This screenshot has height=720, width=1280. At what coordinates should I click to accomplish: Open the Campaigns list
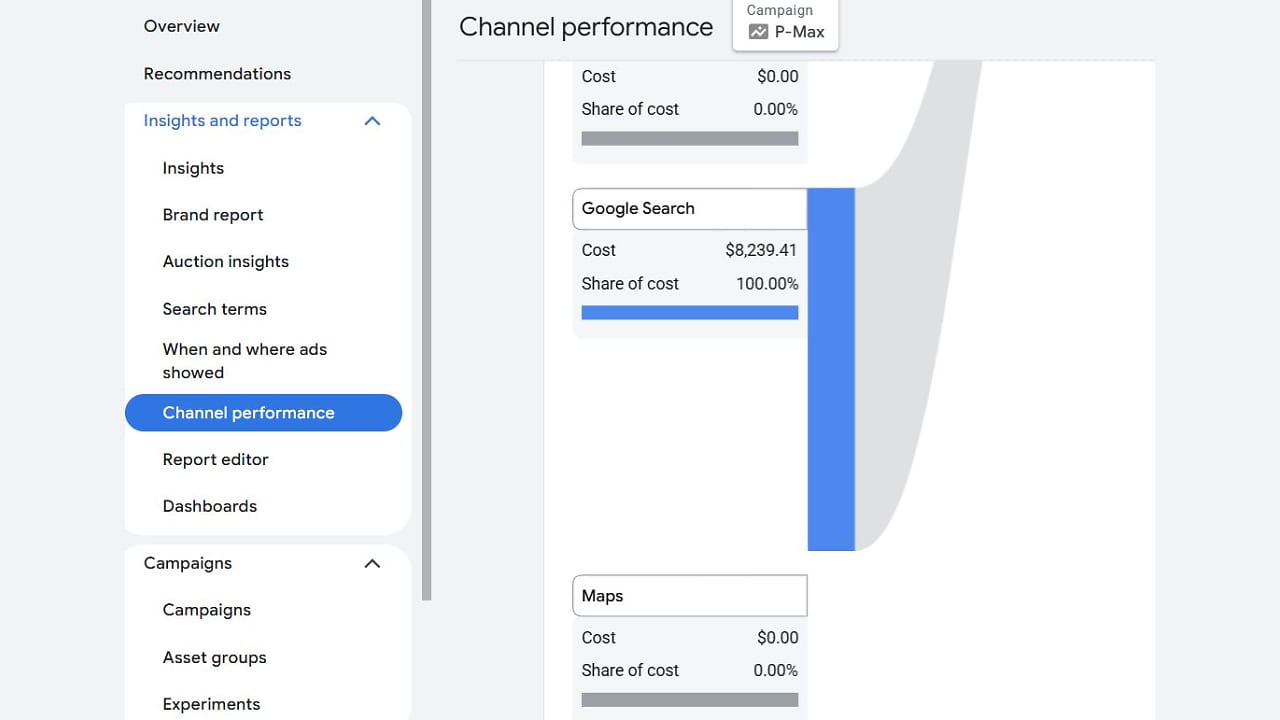pyautogui.click(x=207, y=610)
